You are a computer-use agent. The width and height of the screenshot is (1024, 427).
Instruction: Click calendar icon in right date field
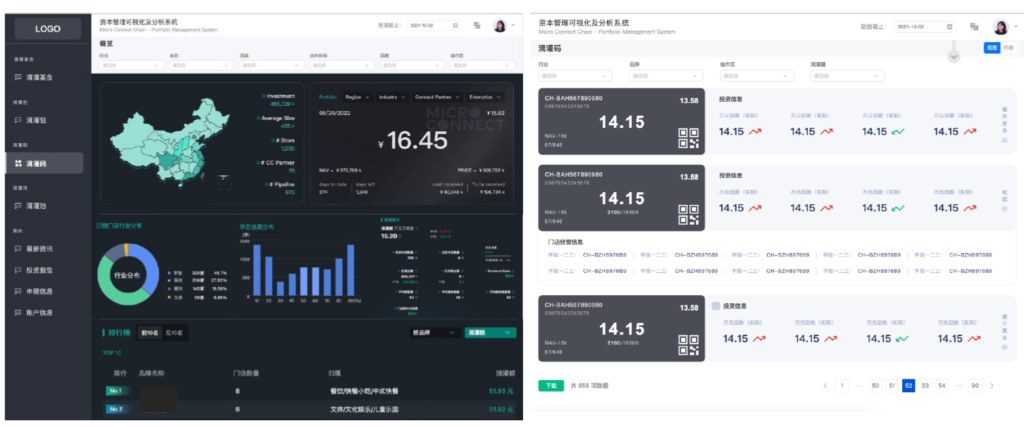tap(948, 26)
